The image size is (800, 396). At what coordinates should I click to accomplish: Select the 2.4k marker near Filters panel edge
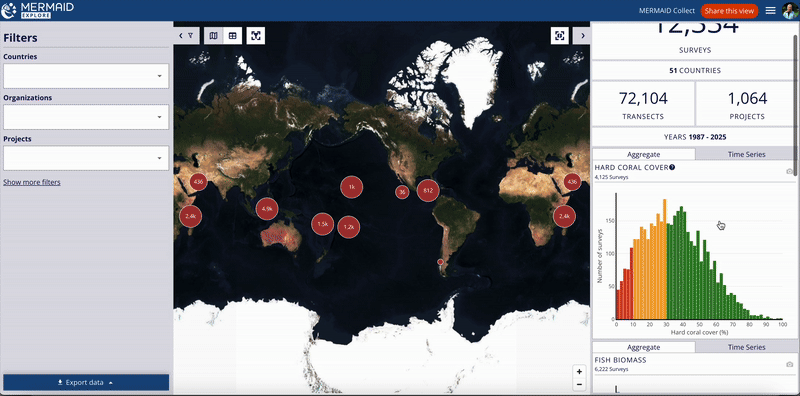190,216
